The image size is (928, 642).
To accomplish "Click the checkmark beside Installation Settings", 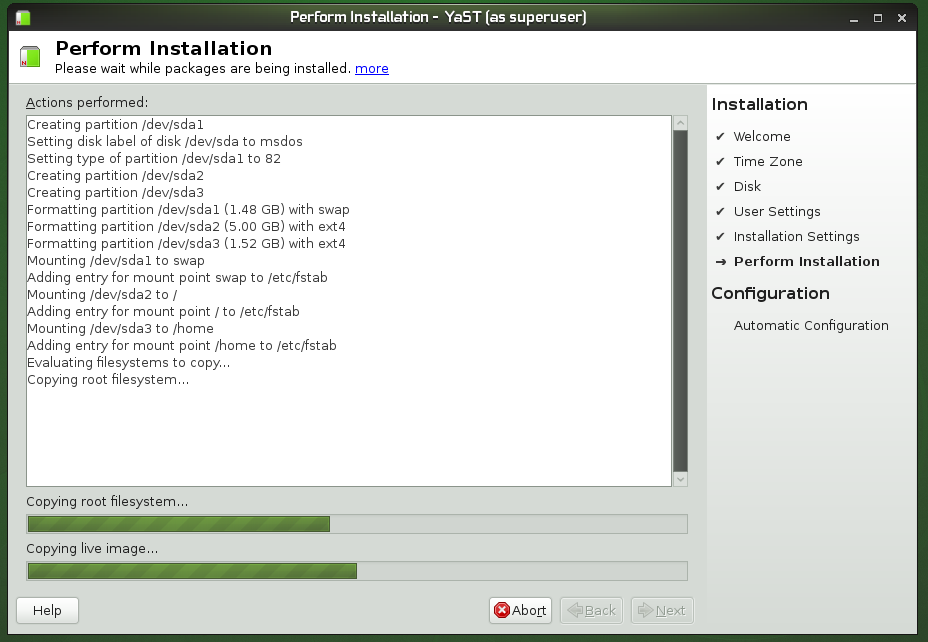I will (x=720, y=237).
